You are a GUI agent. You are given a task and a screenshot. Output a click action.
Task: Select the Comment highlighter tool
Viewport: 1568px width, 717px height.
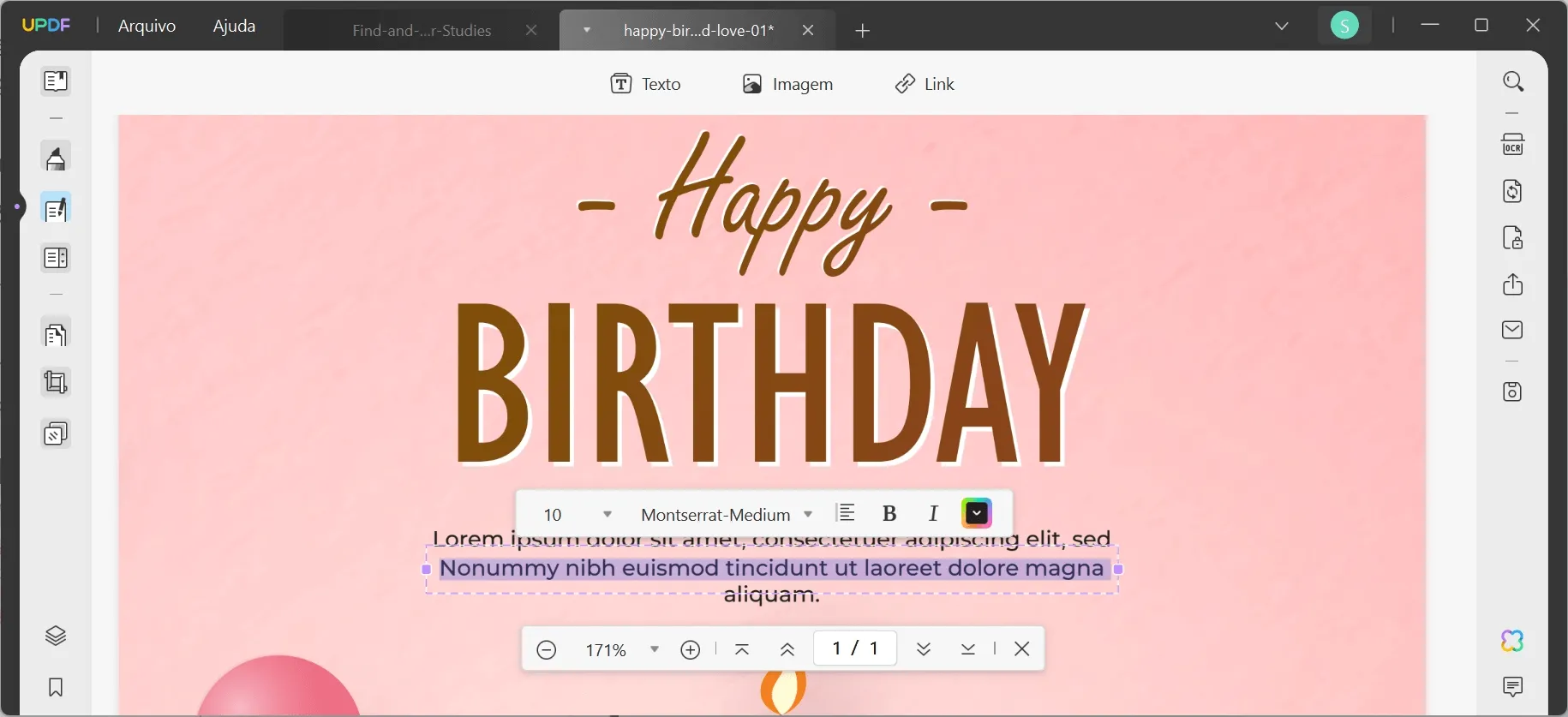pos(56,158)
